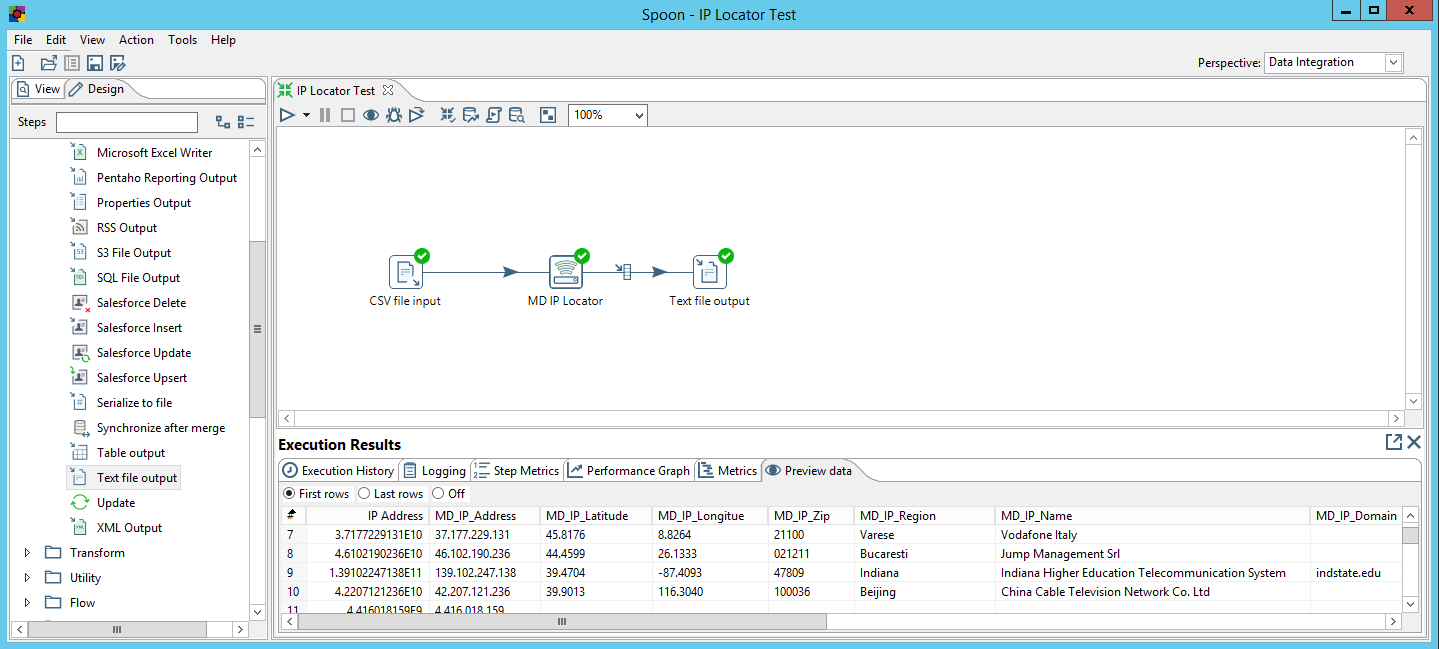Open the Action menu

click(x=136, y=40)
